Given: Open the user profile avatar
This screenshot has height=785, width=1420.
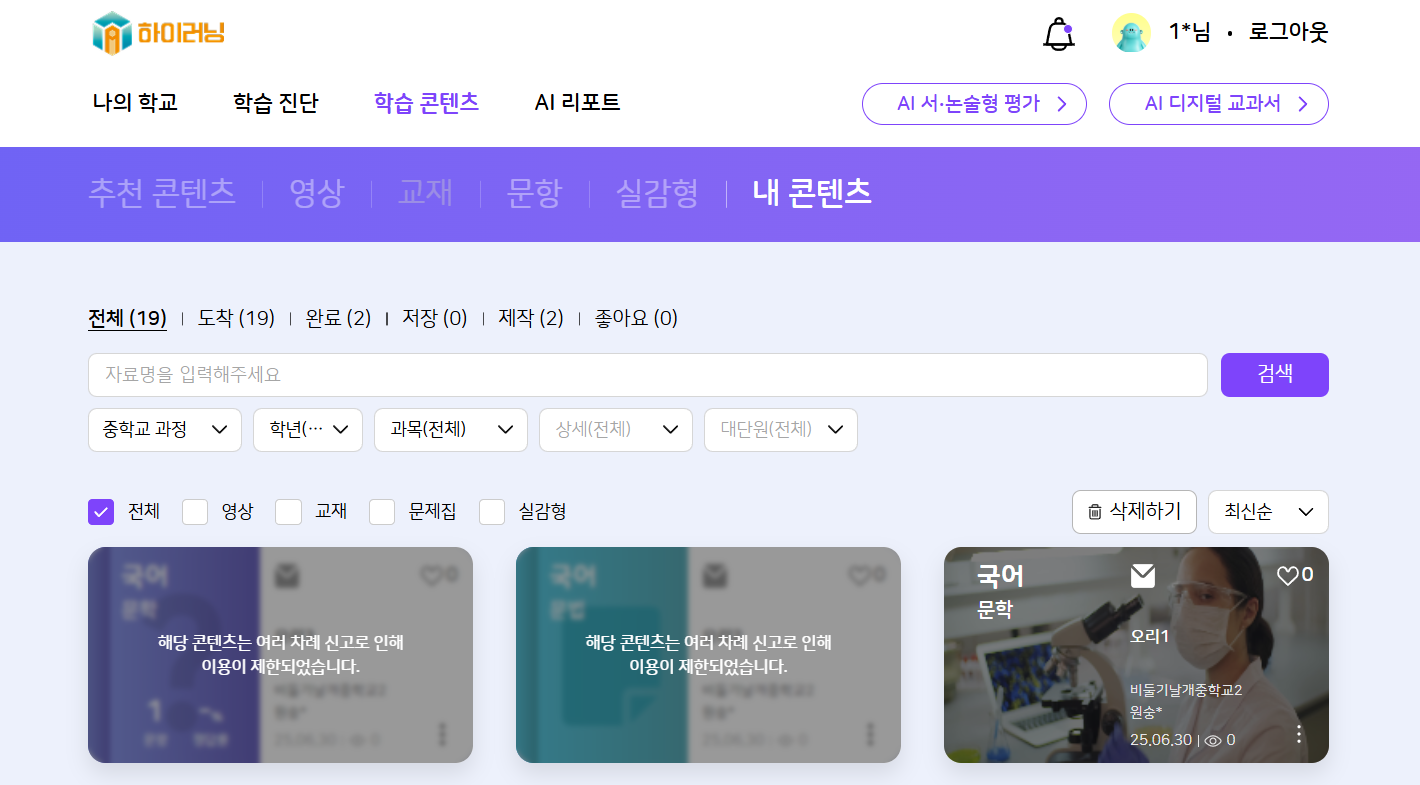Looking at the screenshot, I should pyautogui.click(x=1131, y=33).
